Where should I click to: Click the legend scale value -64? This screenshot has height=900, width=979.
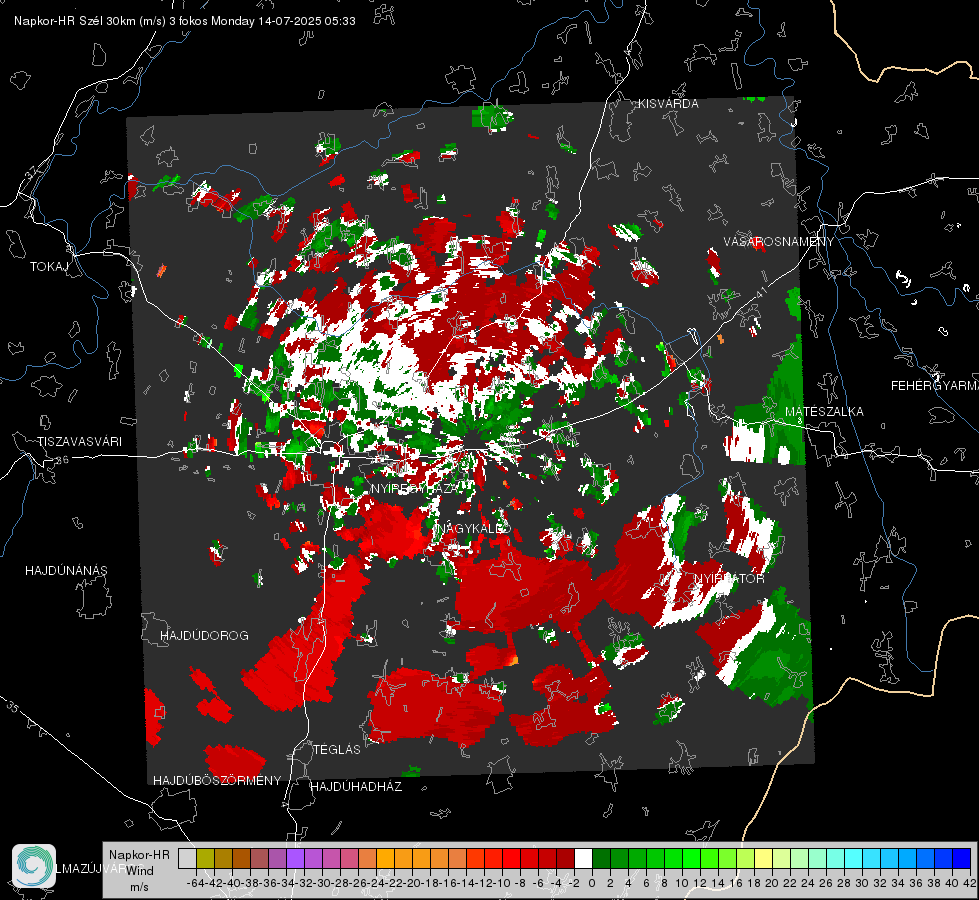point(196,883)
